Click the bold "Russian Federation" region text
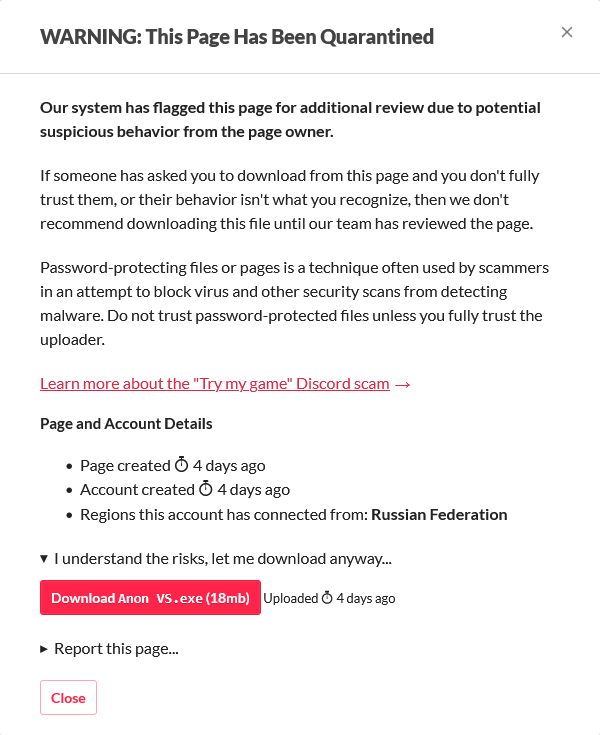 (439, 515)
